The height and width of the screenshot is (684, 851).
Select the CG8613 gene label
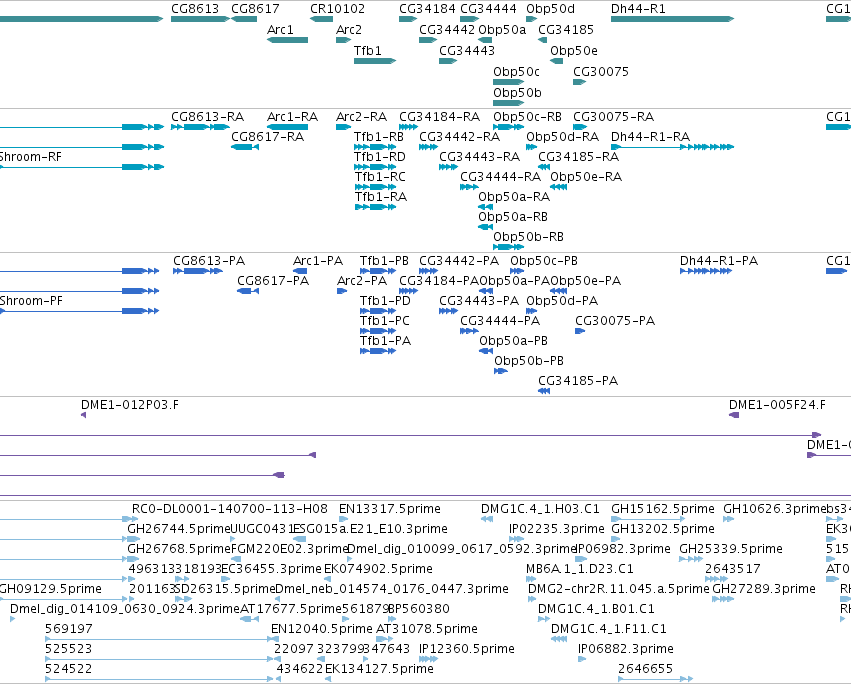tap(195, 9)
